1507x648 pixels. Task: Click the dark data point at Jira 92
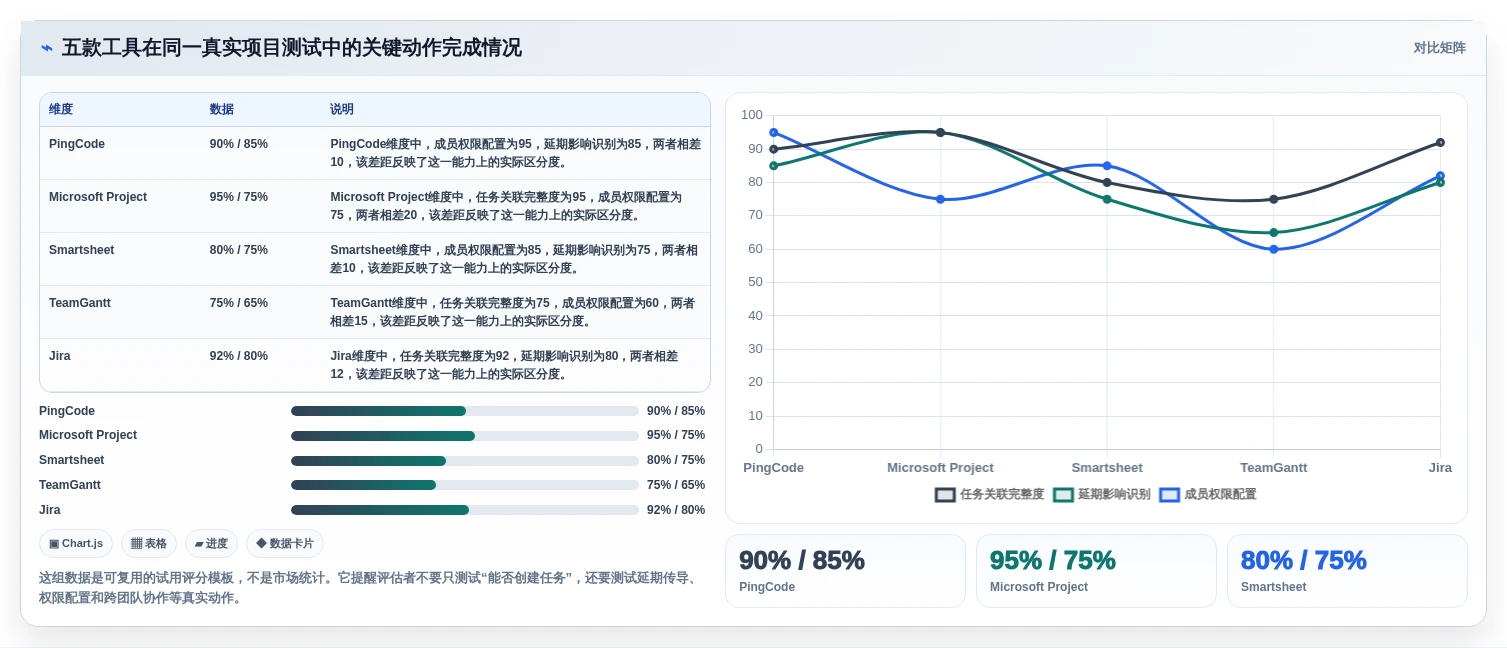(x=1440, y=142)
